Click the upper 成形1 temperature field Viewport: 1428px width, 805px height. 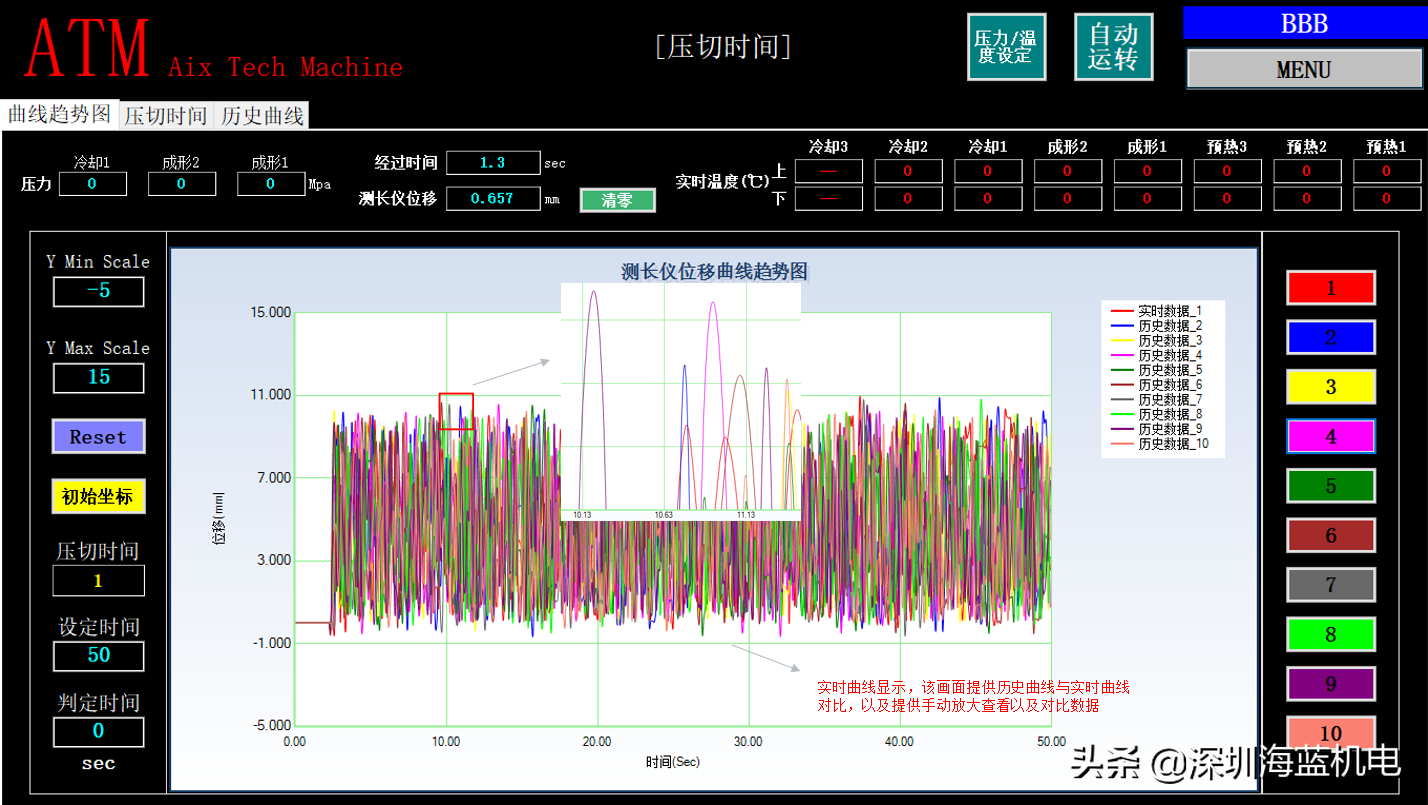(x=1148, y=171)
